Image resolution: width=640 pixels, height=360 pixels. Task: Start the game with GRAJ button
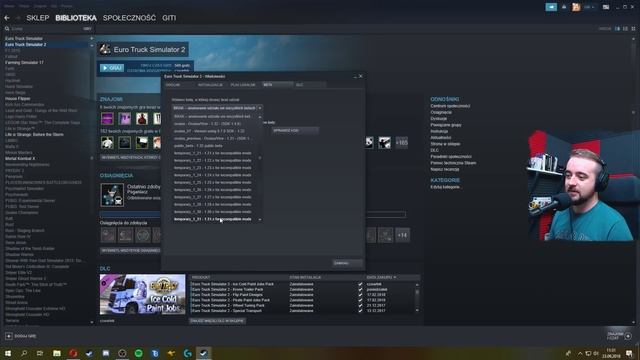click(x=112, y=68)
